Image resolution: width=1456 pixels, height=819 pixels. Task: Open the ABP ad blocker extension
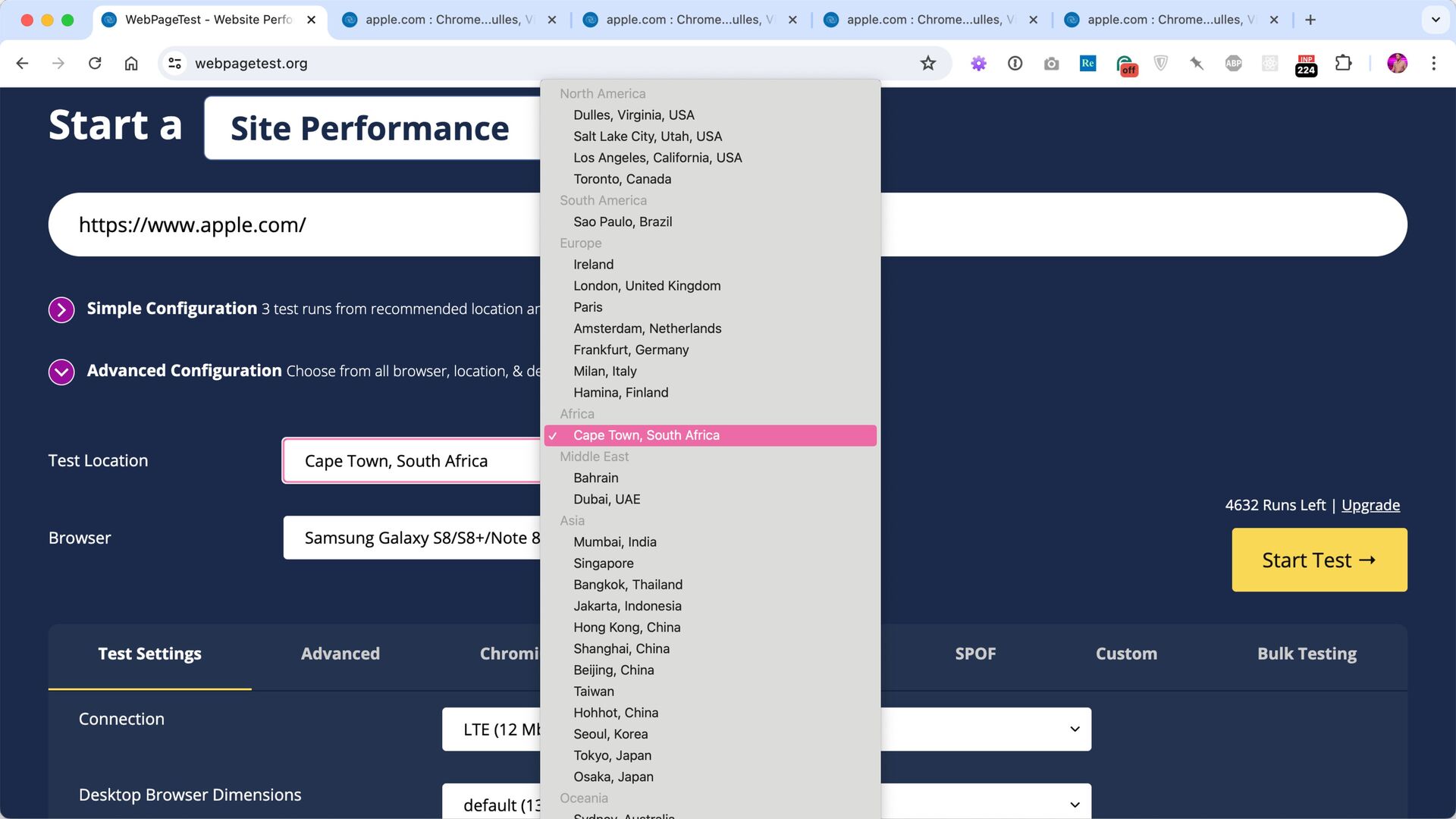1234,64
